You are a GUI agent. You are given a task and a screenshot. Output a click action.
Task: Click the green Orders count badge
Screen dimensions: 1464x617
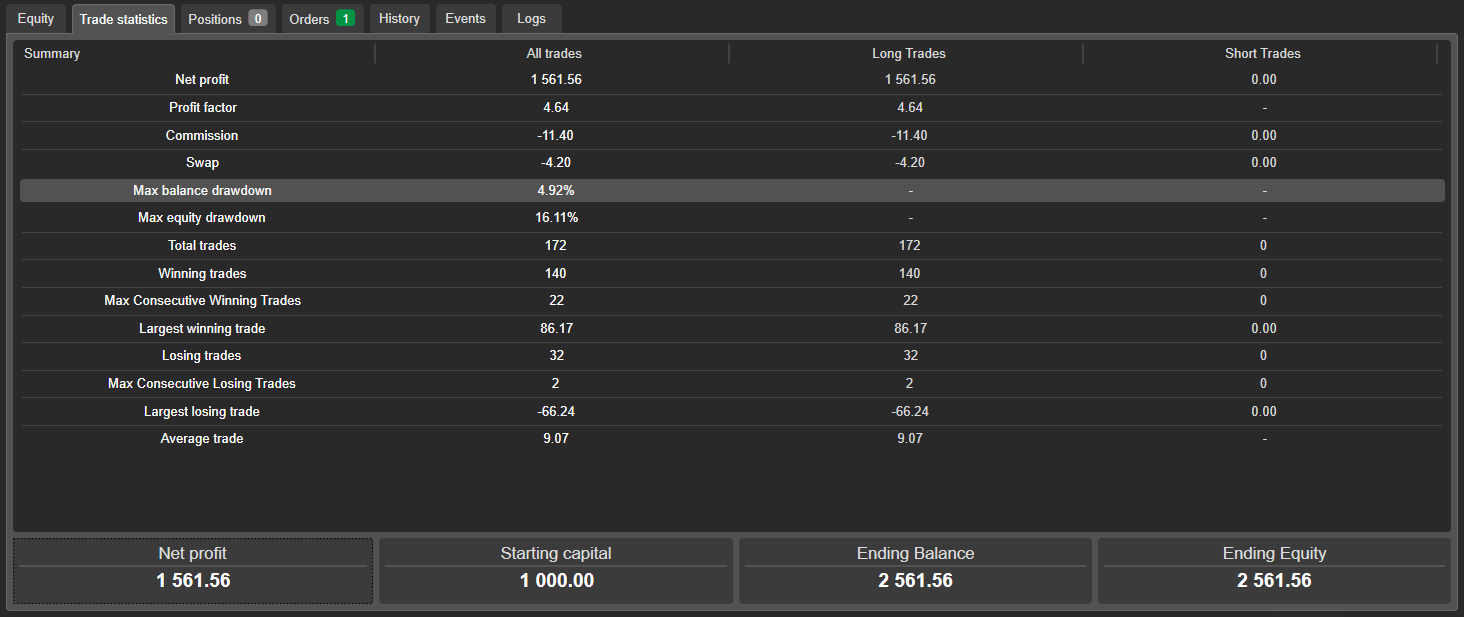click(x=345, y=19)
